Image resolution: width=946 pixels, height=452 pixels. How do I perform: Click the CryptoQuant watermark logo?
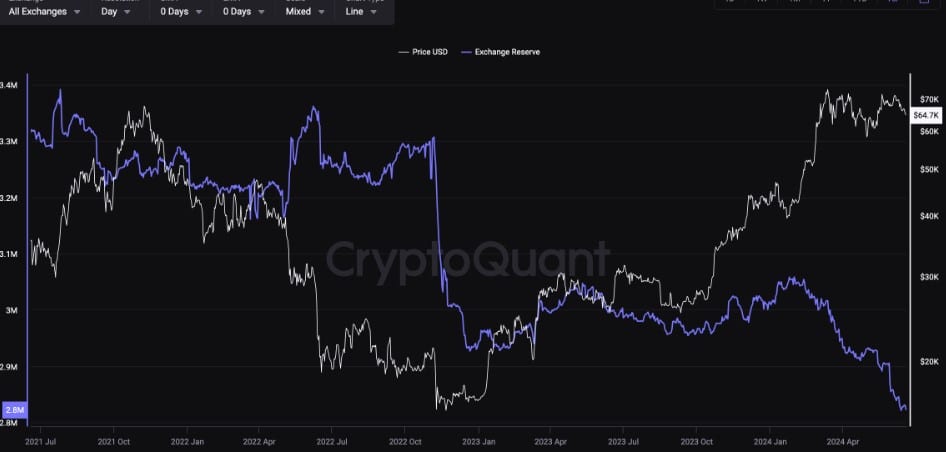(x=468, y=260)
